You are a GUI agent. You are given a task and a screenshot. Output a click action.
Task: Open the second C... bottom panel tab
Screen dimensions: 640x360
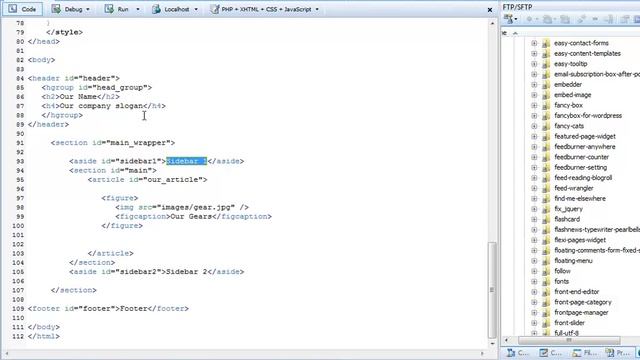tap(550, 353)
